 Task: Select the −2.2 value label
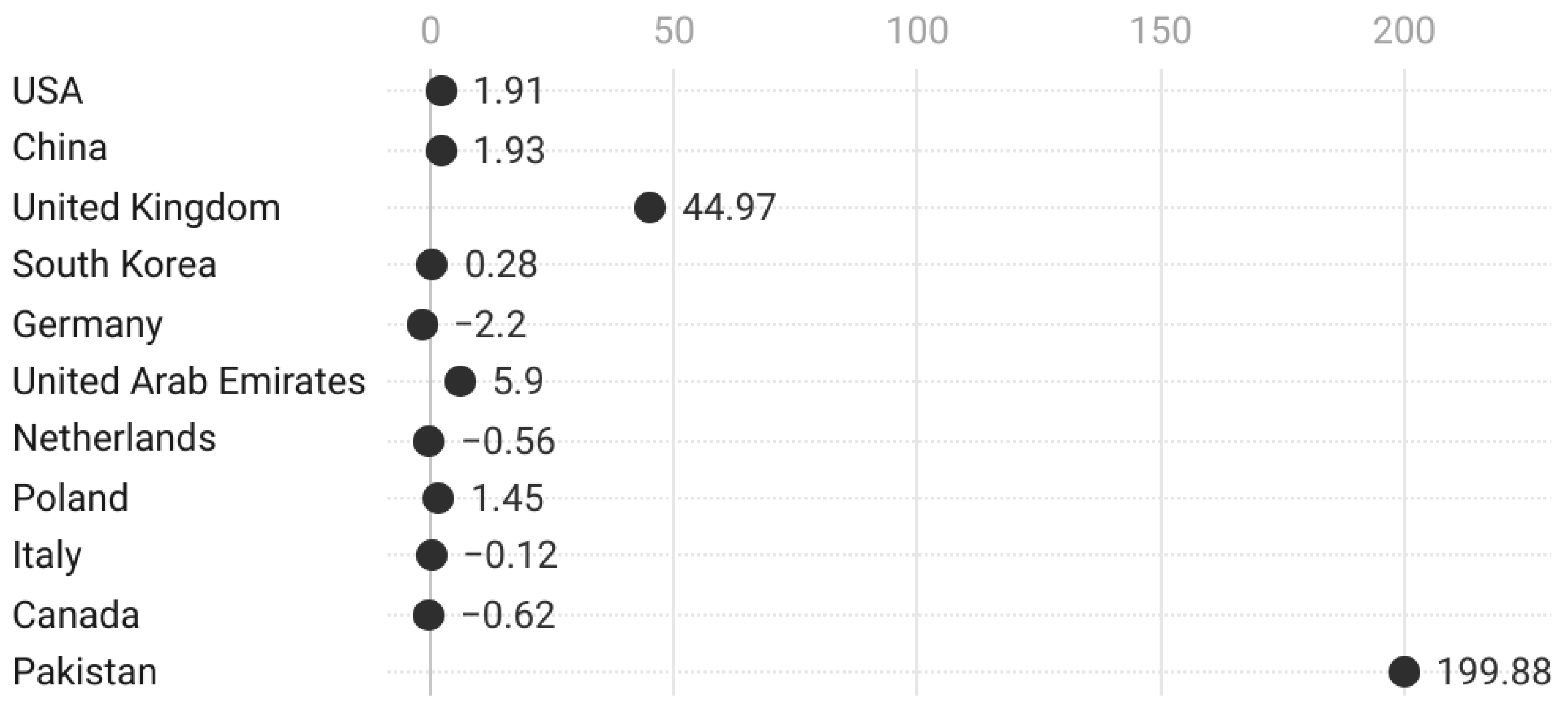point(490,324)
